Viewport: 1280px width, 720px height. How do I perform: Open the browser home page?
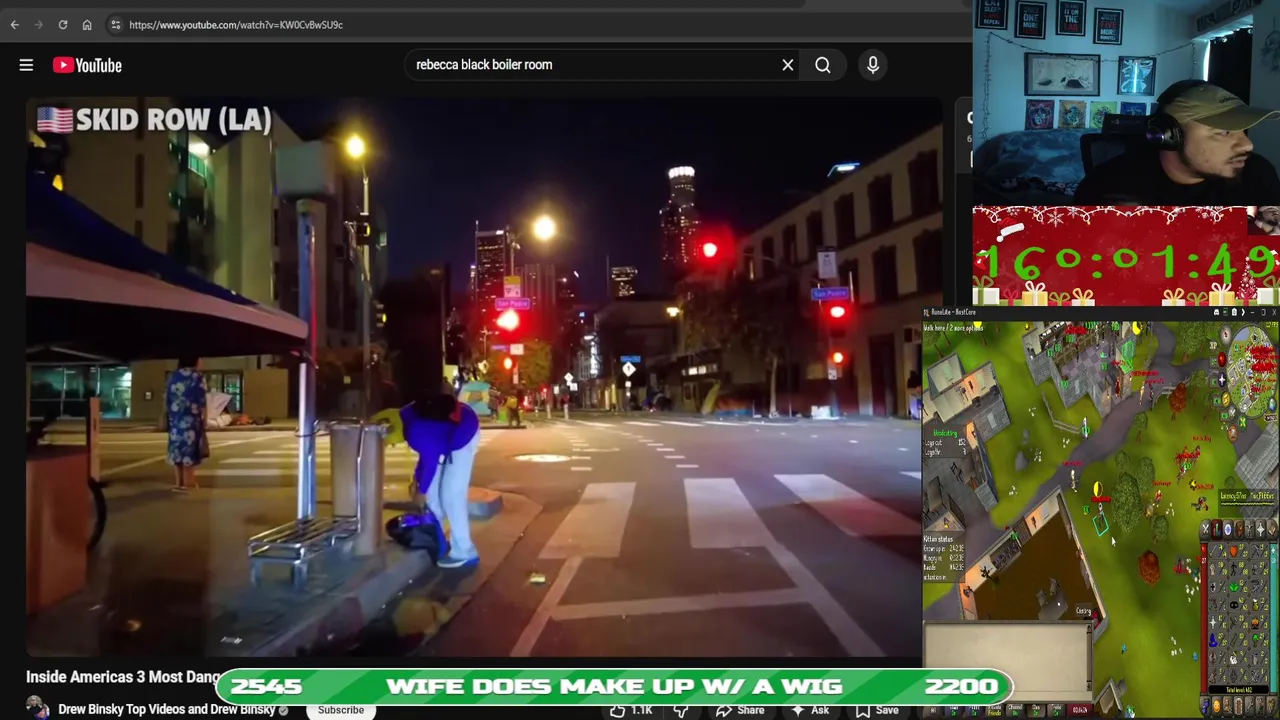click(87, 25)
